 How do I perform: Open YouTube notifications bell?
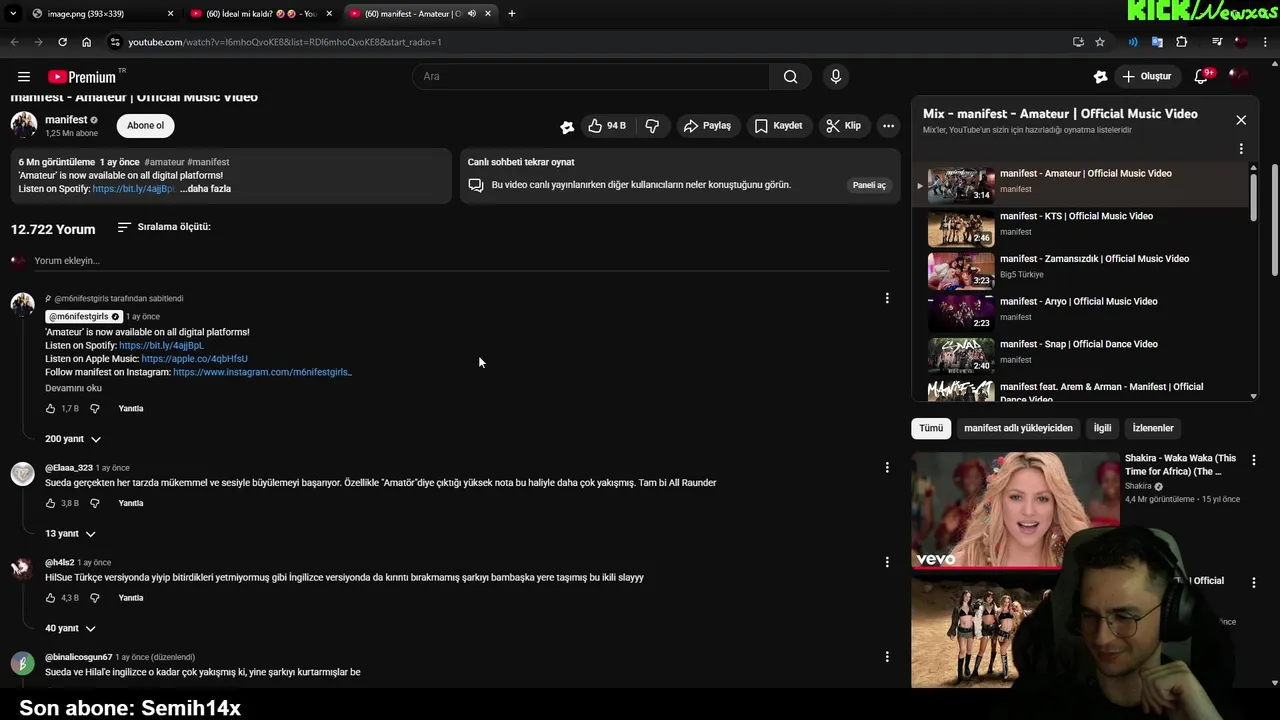click(1202, 77)
